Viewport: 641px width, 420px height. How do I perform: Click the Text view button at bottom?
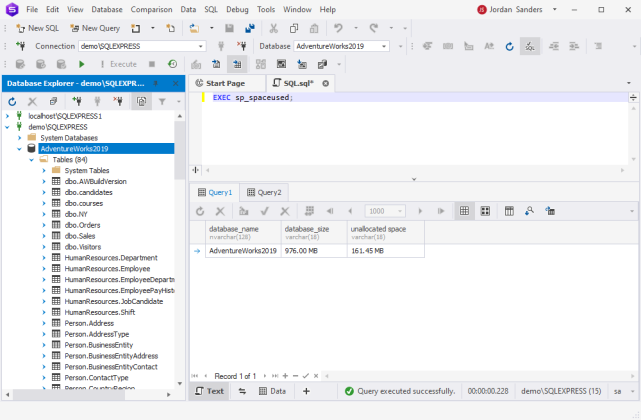(x=209, y=391)
